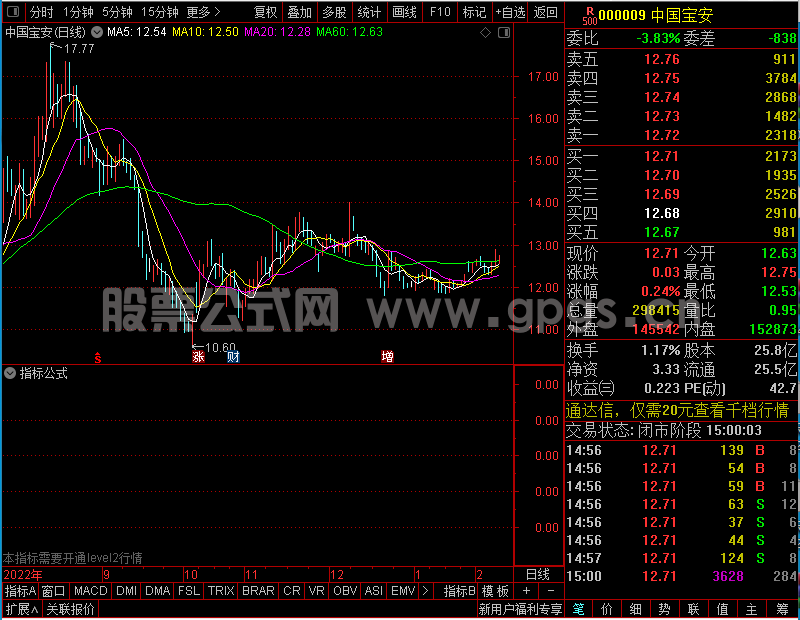Select the 笔 tick detail tab
The height and width of the screenshot is (620, 800).
[x=578, y=609]
